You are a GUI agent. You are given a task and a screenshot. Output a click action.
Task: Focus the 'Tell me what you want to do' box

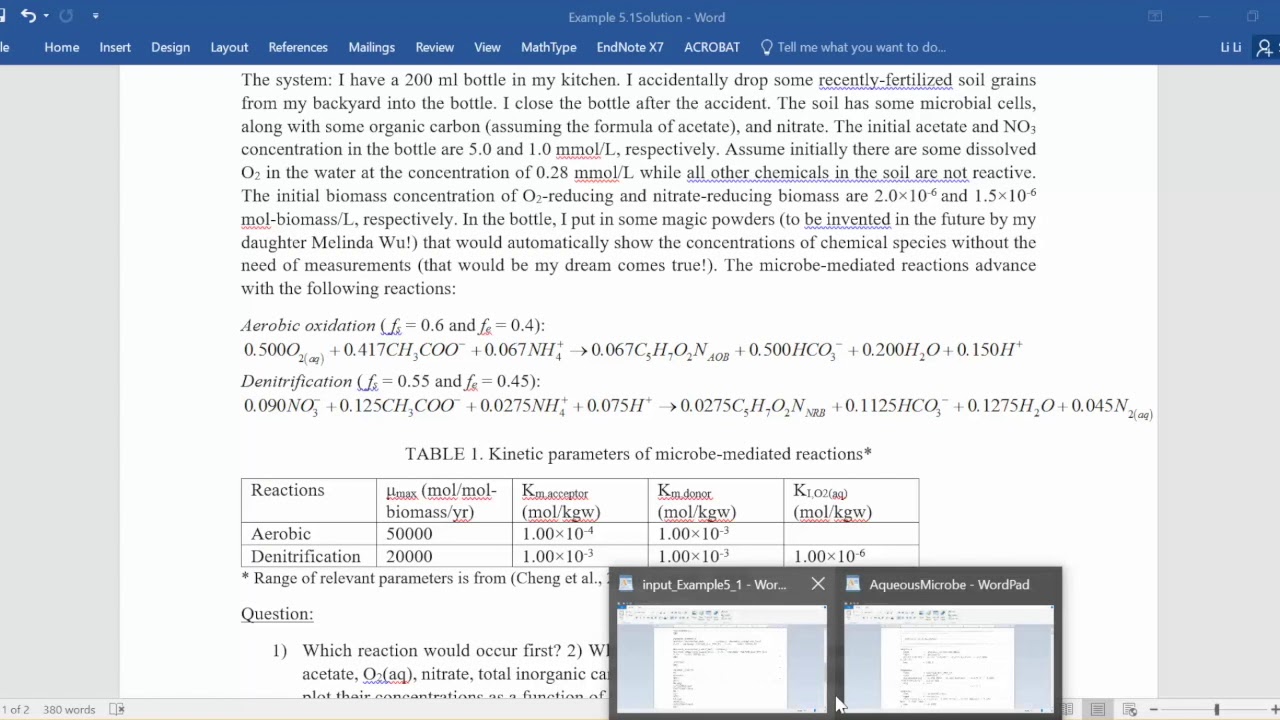861,47
